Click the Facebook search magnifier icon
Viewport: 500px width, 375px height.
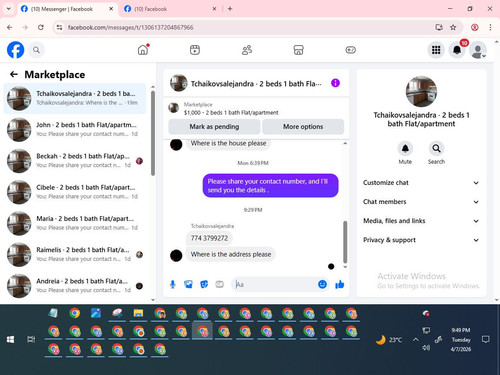[36, 50]
